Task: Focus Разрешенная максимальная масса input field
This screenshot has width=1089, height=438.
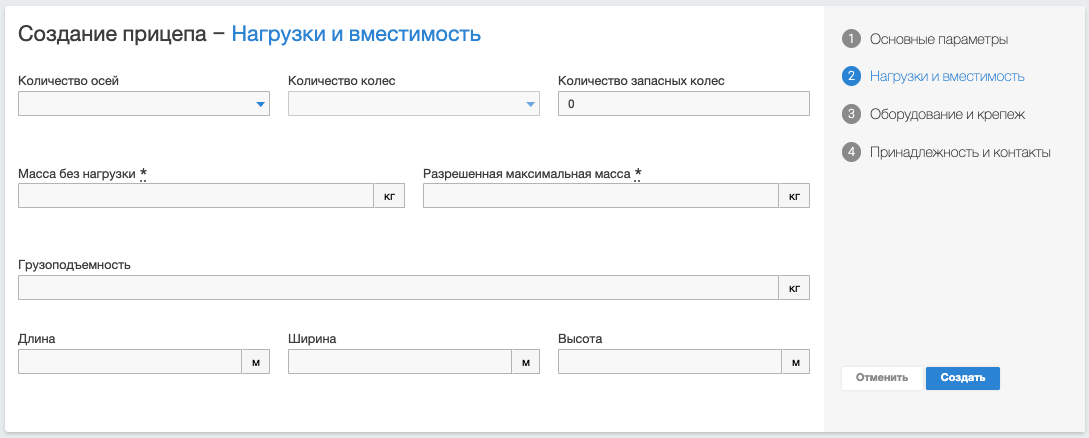Action: coord(601,196)
